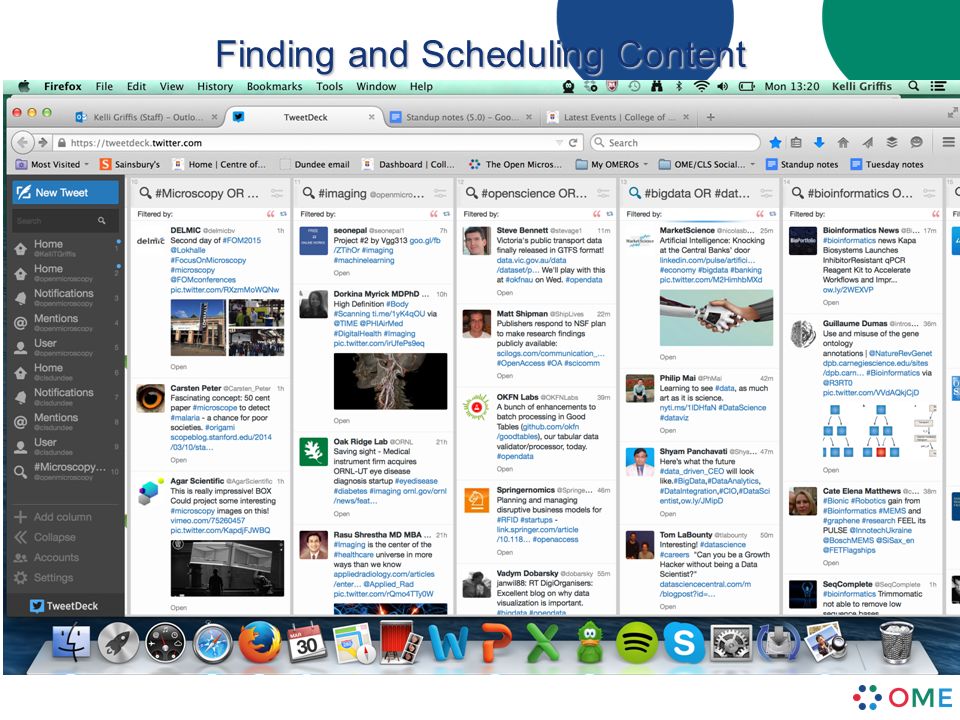The width and height of the screenshot is (960, 720).
Task: Open Firefox downloads arrow icon
Action: tap(819, 143)
